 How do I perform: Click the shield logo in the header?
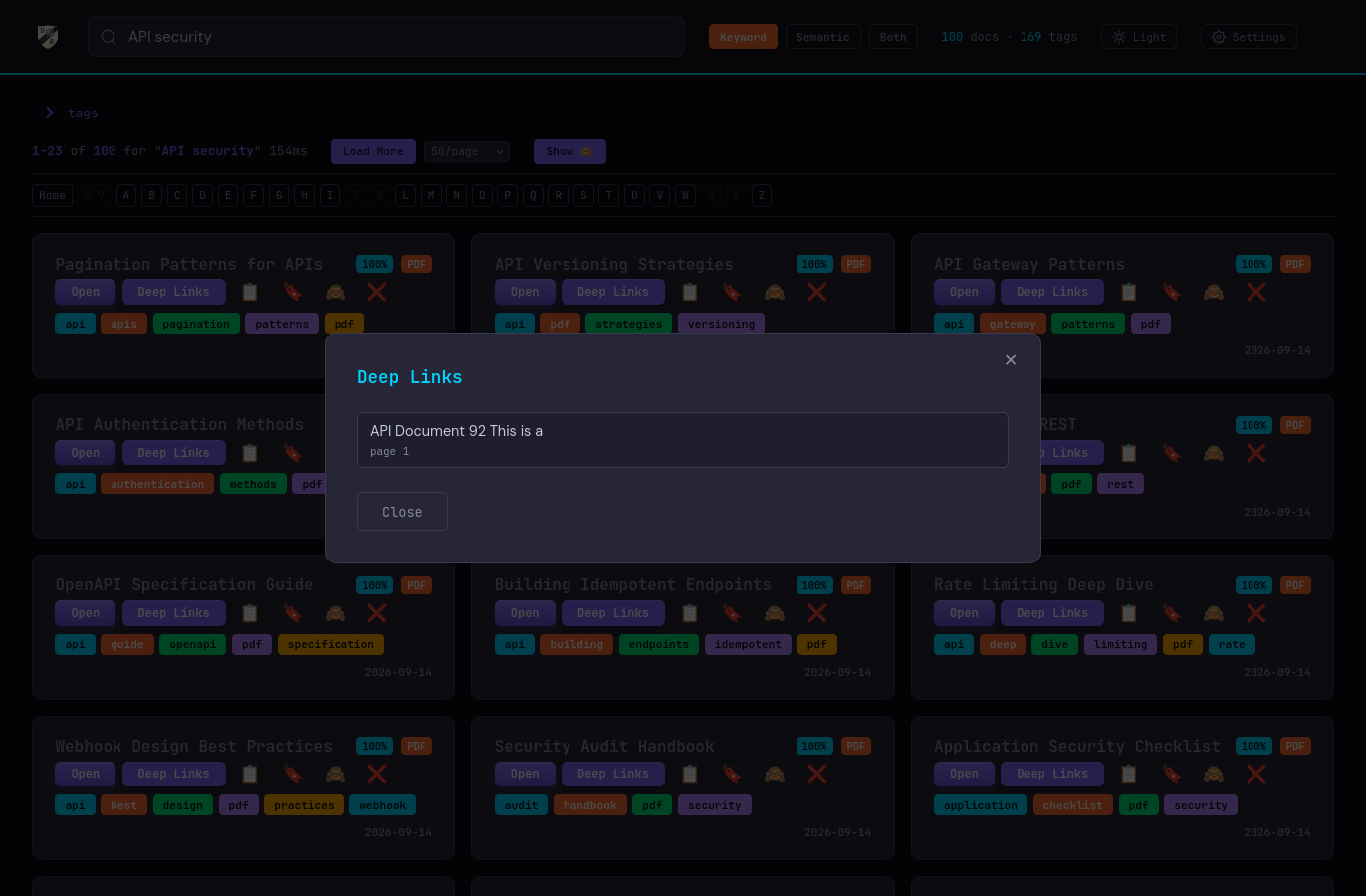(x=48, y=37)
